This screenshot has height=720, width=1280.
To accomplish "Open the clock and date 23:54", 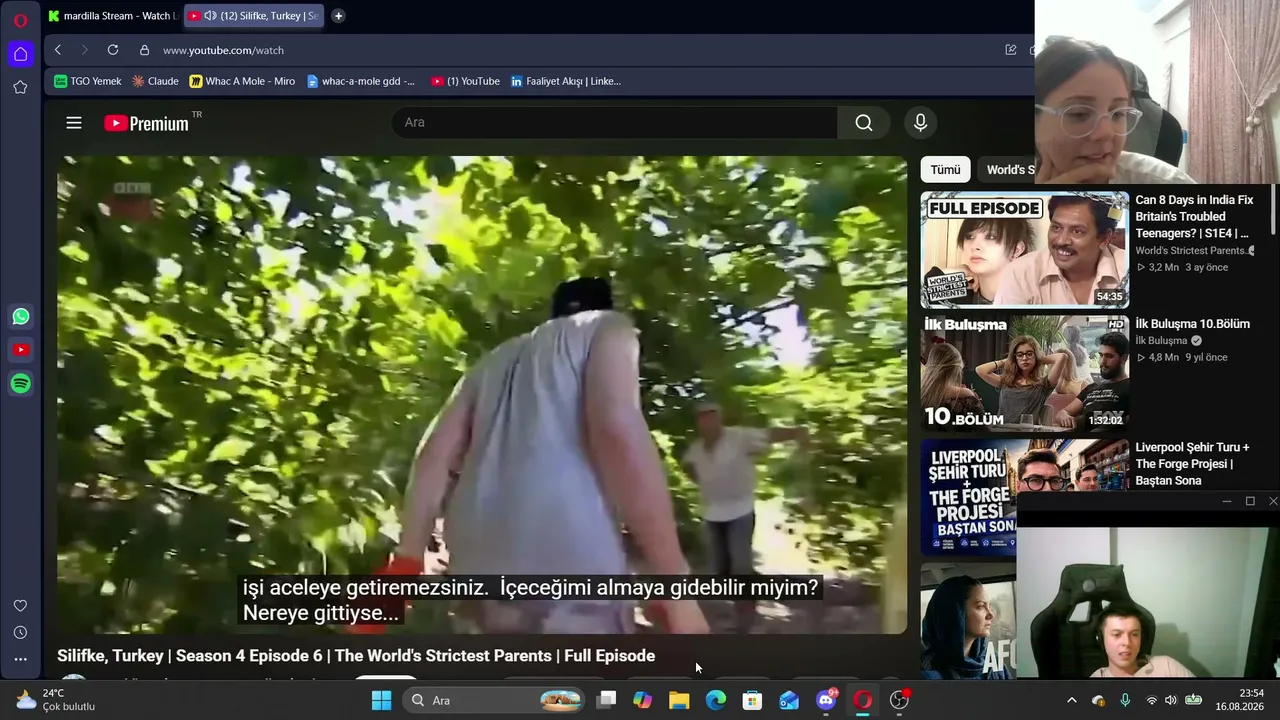I will (x=1240, y=700).
